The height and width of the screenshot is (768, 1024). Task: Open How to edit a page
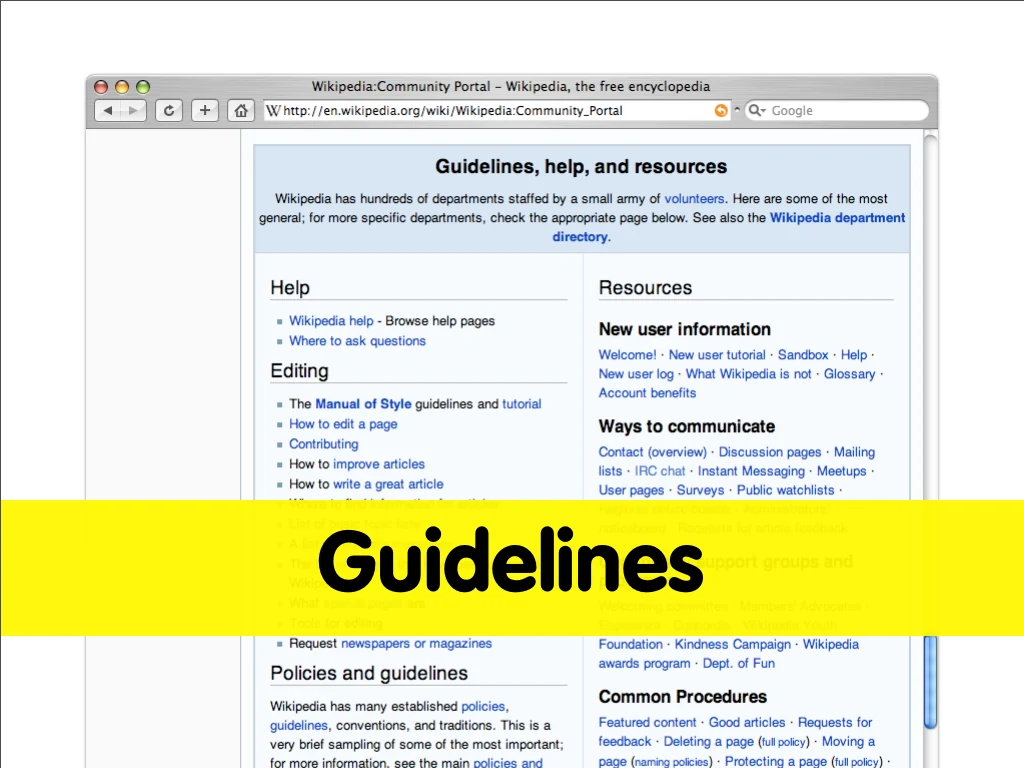(343, 424)
